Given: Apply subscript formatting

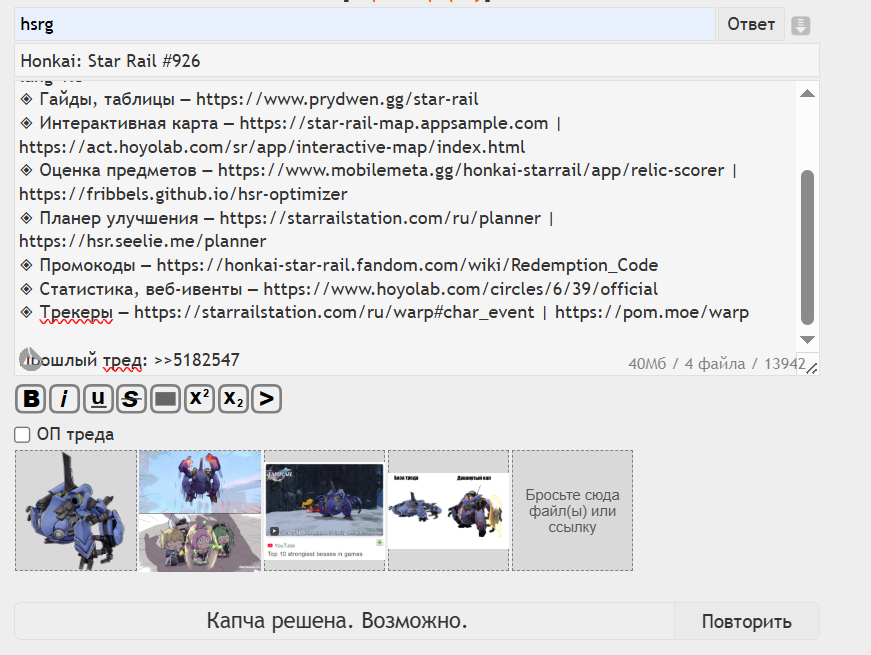Looking at the screenshot, I should pyautogui.click(x=233, y=398).
